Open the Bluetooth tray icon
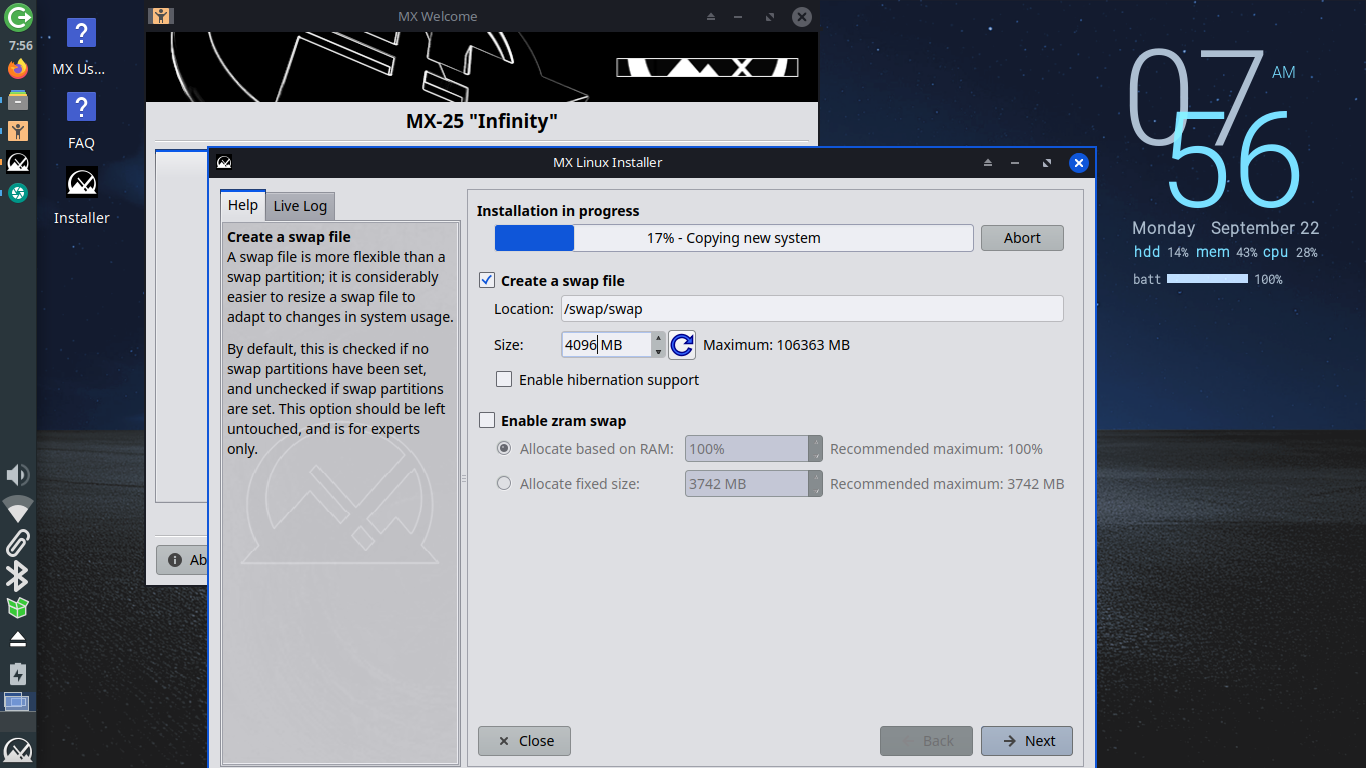 [17, 576]
